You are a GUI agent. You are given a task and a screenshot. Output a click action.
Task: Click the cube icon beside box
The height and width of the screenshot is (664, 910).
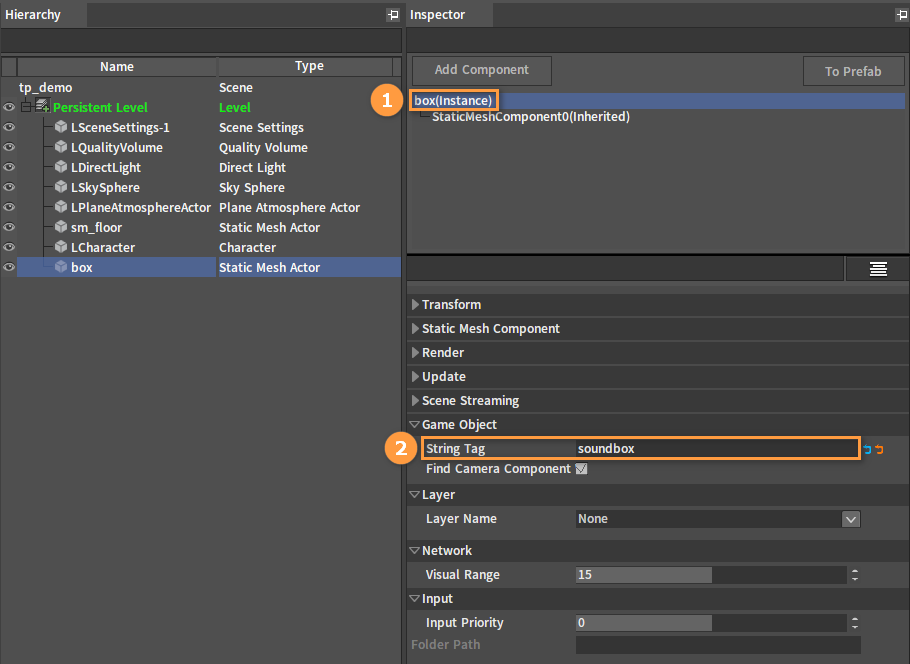click(x=61, y=267)
